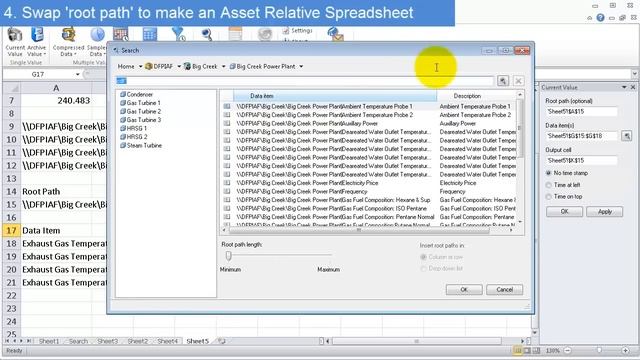Select Drop-down list radio option
The width and height of the screenshot is (640, 360).
point(423,269)
